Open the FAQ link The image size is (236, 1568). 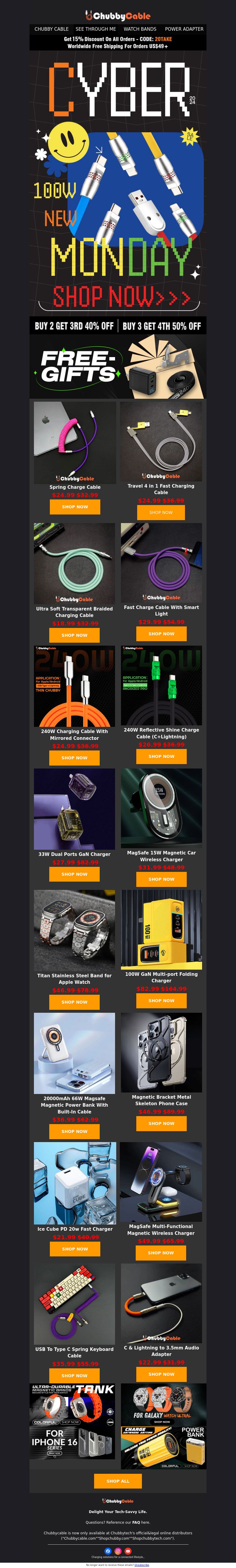tap(136, 1522)
